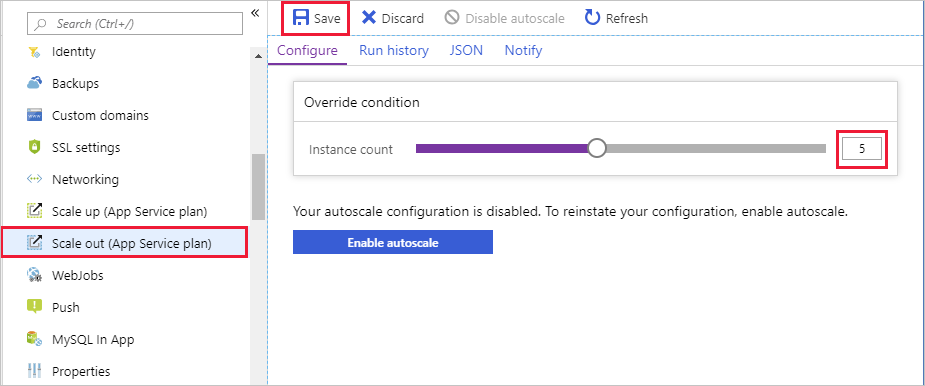This screenshot has height=386, width=925.
Task: Open the JSON tab
Action: point(466,51)
